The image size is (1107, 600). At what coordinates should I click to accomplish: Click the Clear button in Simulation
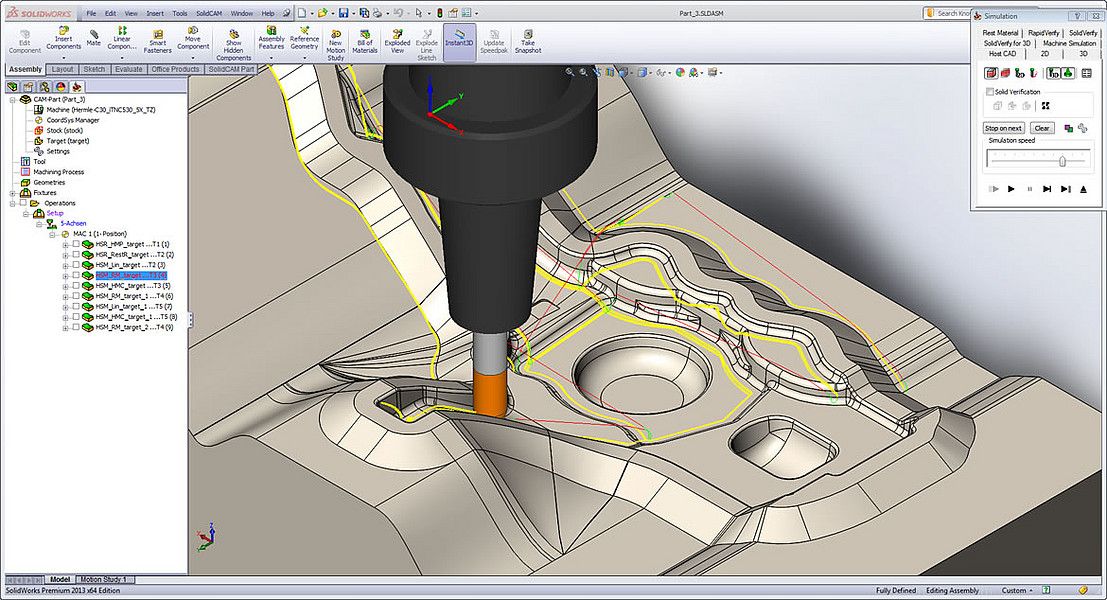point(1042,128)
